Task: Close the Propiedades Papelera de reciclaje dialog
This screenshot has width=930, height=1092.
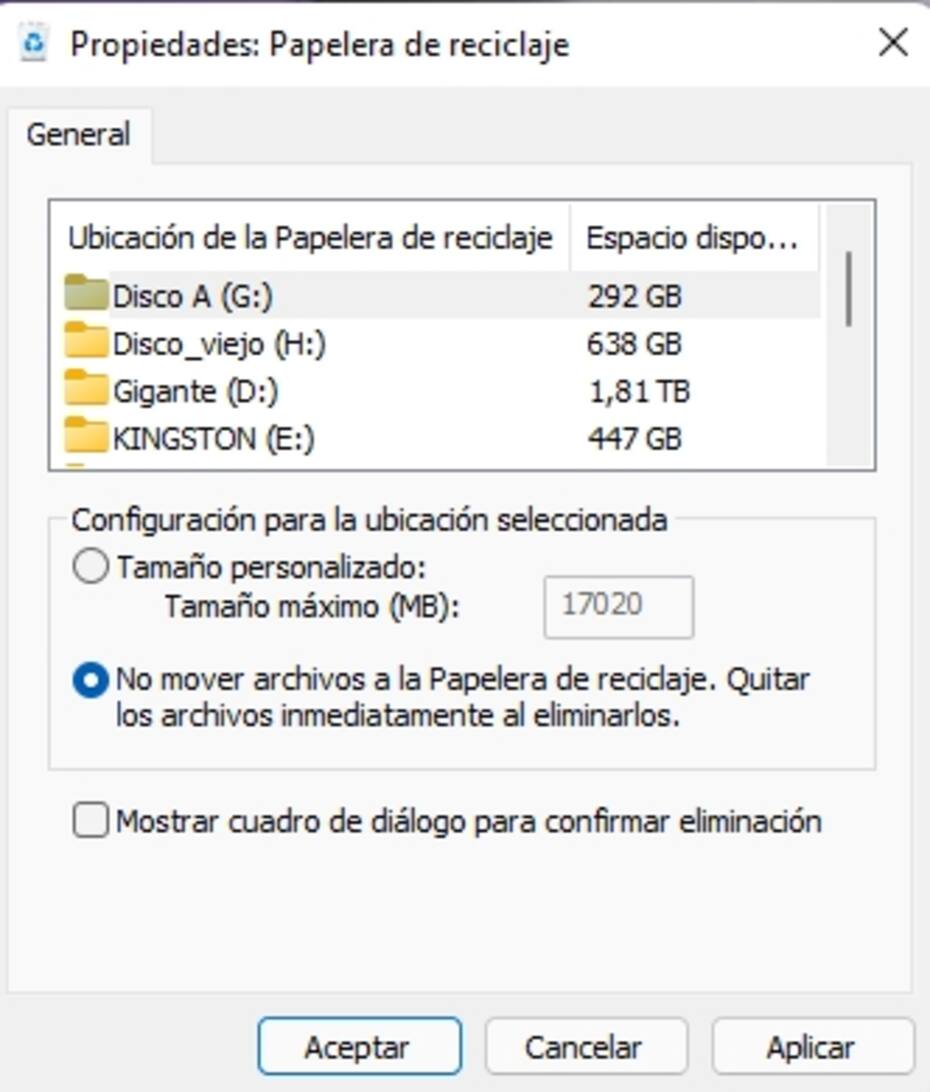Action: coord(893,43)
